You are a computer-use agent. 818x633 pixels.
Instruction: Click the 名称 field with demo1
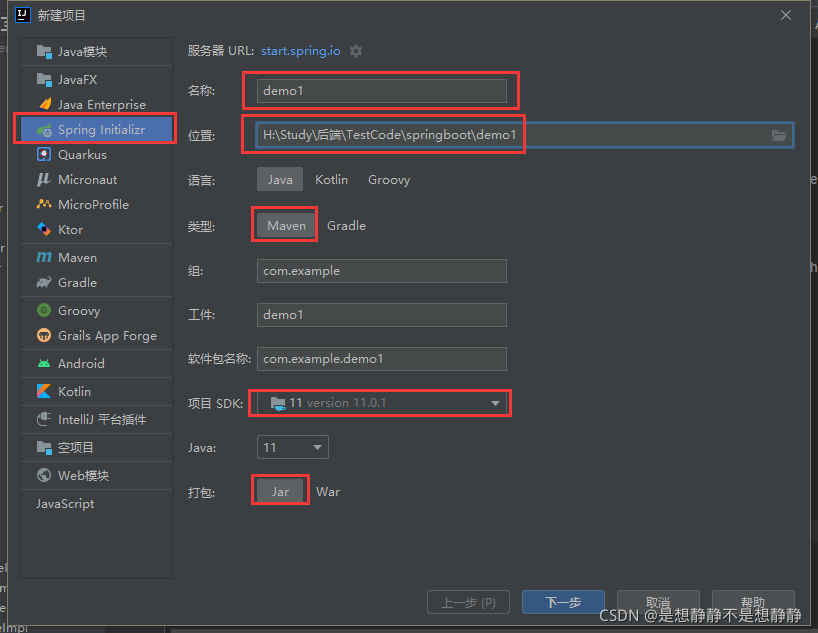pyautogui.click(x=382, y=91)
